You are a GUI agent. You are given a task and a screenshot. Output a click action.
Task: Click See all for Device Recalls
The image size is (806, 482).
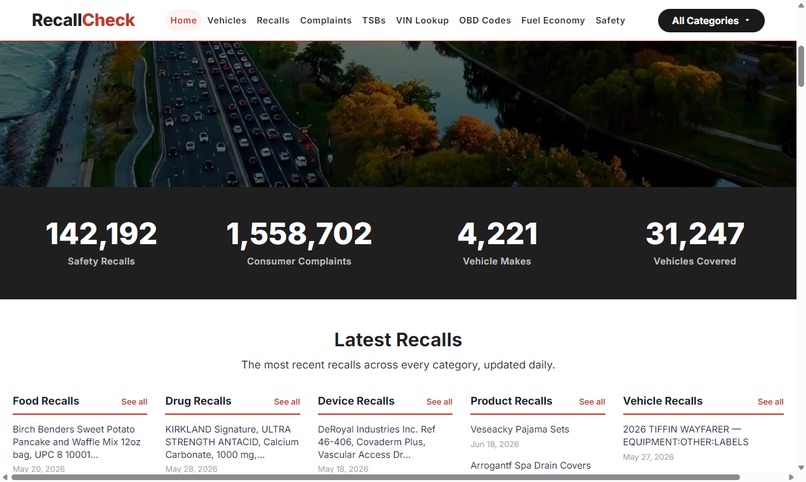(439, 402)
